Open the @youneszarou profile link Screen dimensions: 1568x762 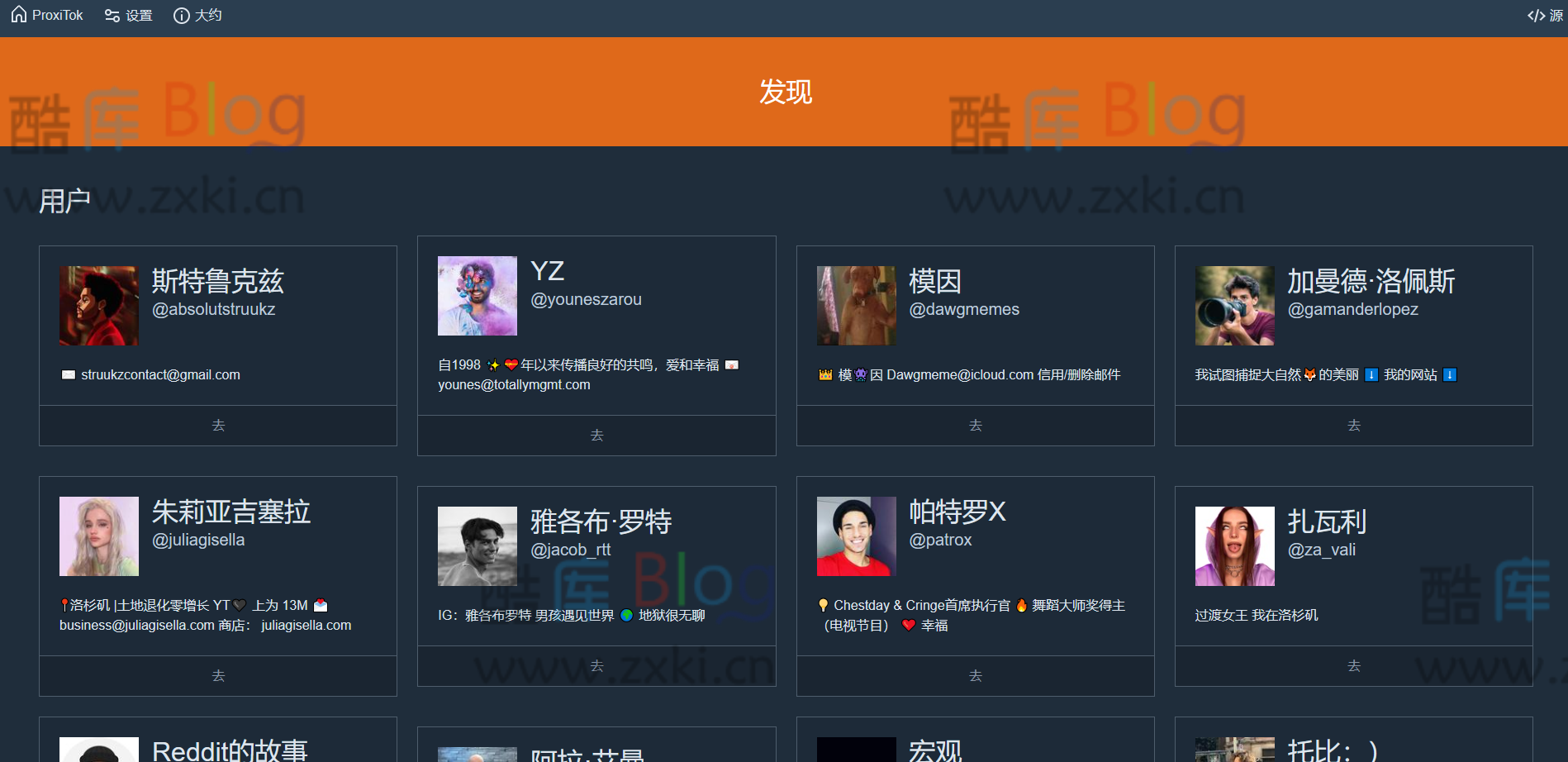[x=586, y=299]
